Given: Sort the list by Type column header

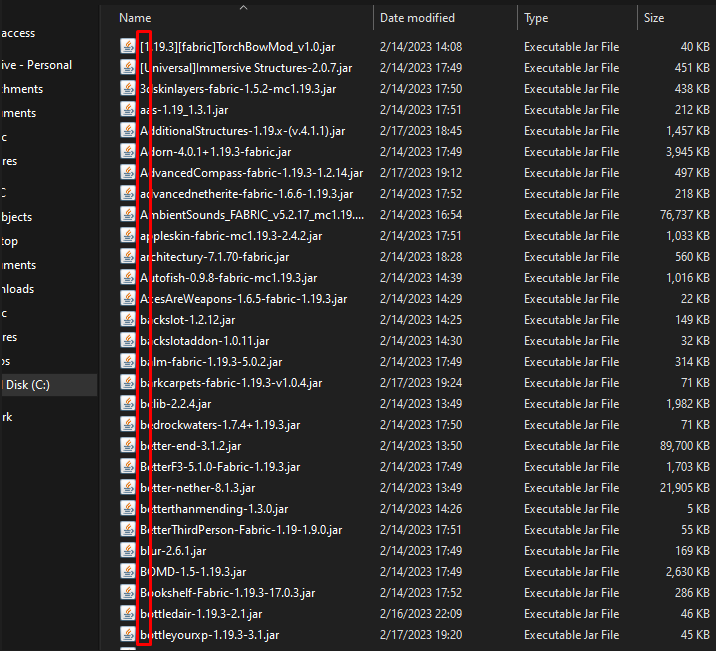Looking at the screenshot, I should [536, 18].
